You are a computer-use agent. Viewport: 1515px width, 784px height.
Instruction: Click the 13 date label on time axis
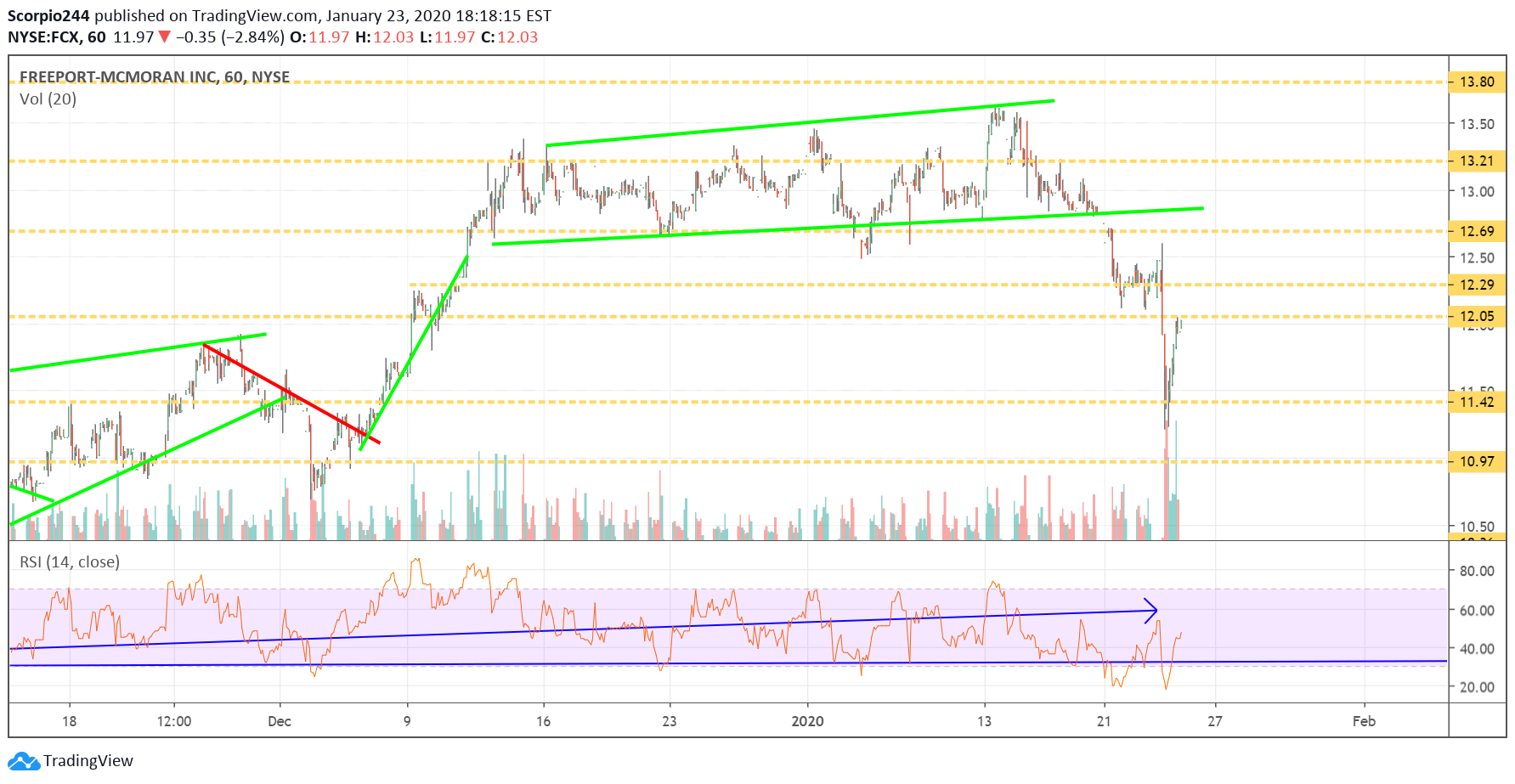[x=984, y=721]
